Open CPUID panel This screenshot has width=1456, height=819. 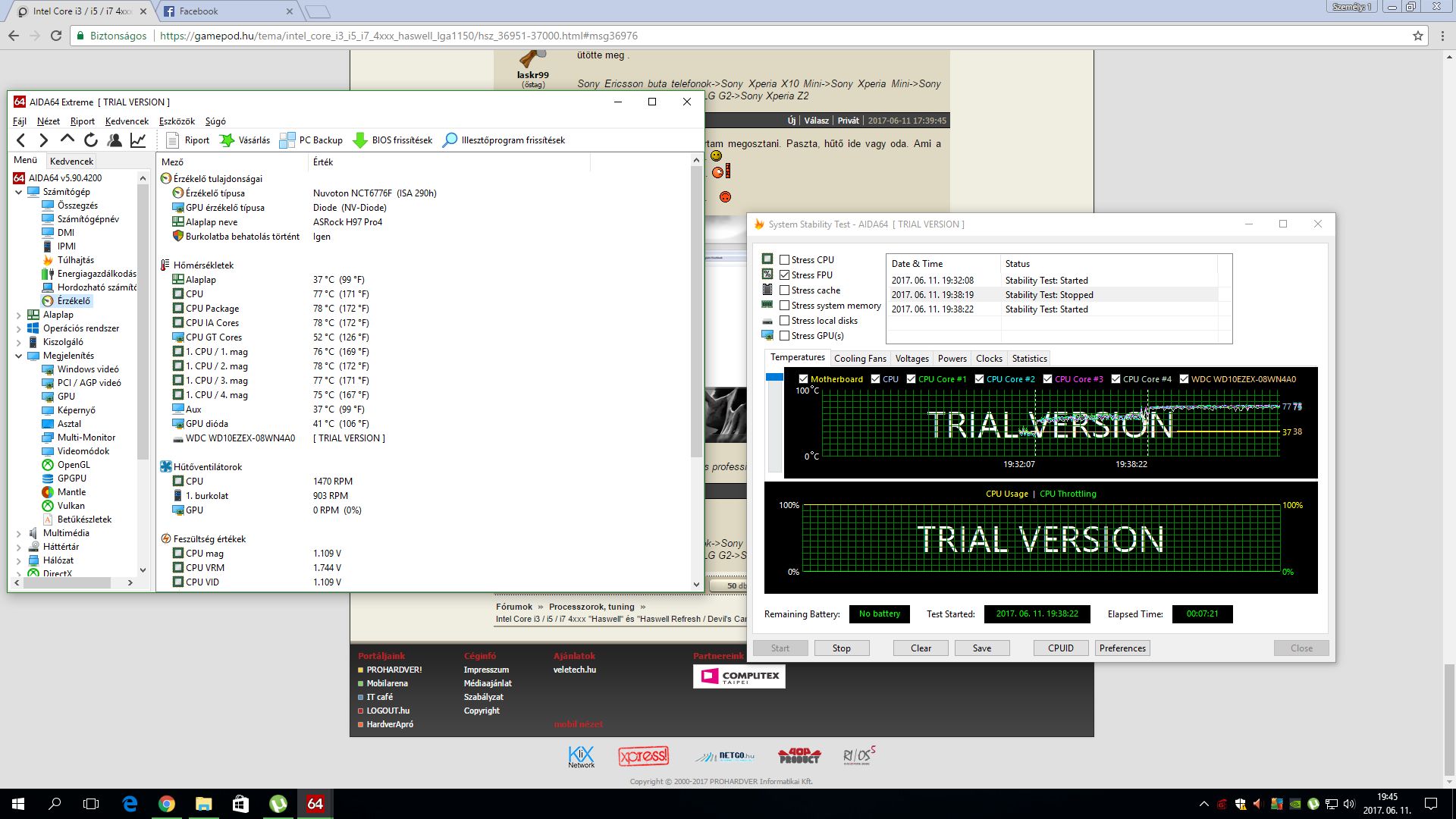(1060, 648)
